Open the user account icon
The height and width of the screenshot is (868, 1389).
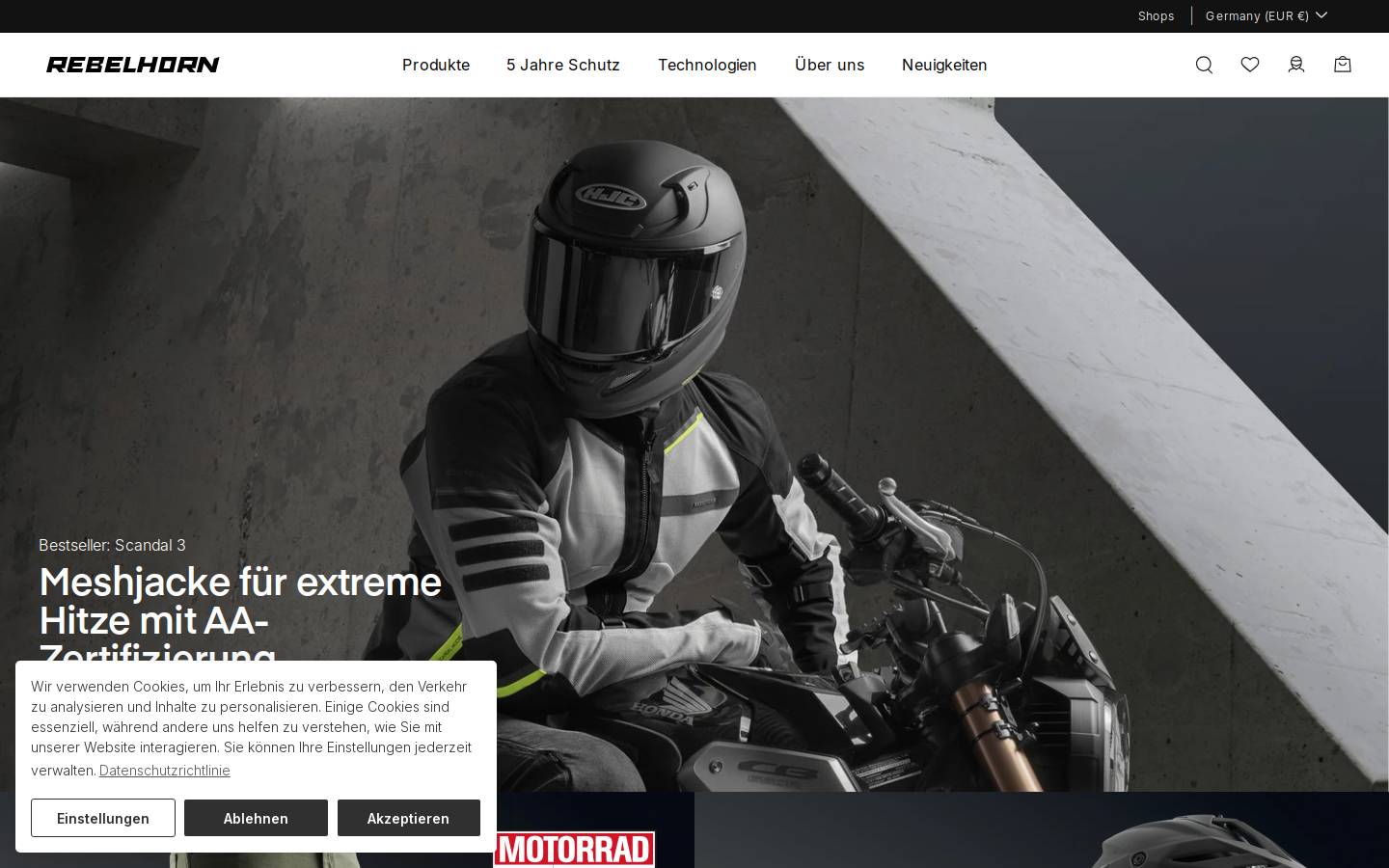[1296, 65]
